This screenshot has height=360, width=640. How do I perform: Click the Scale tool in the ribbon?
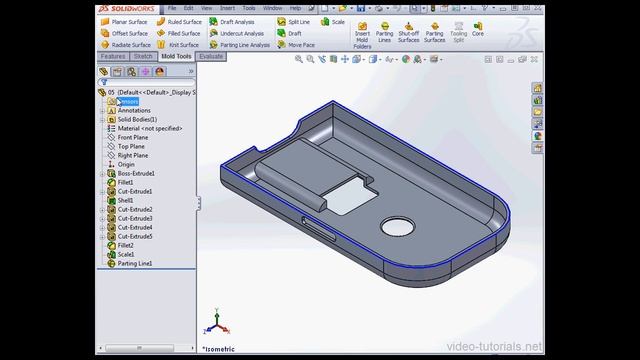(x=333, y=22)
